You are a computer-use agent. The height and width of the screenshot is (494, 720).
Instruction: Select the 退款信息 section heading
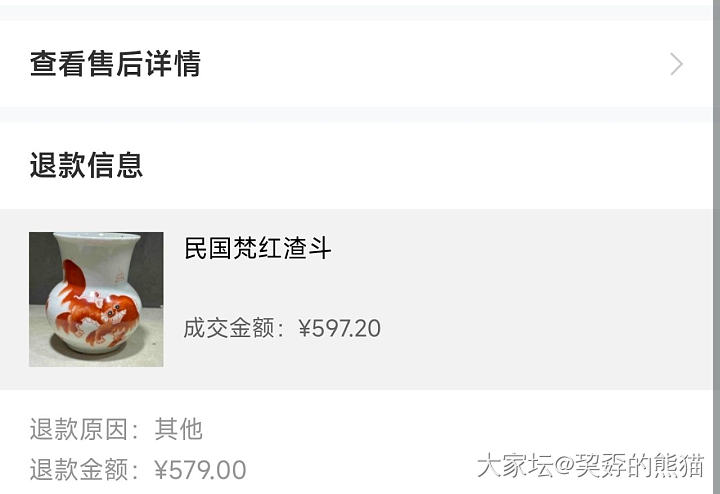tap(86, 165)
